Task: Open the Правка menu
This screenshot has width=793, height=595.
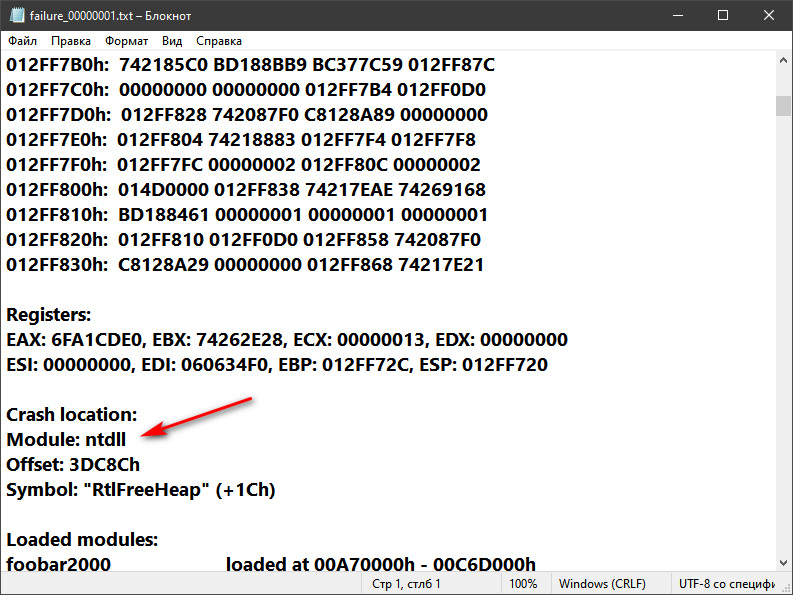Action: point(71,41)
